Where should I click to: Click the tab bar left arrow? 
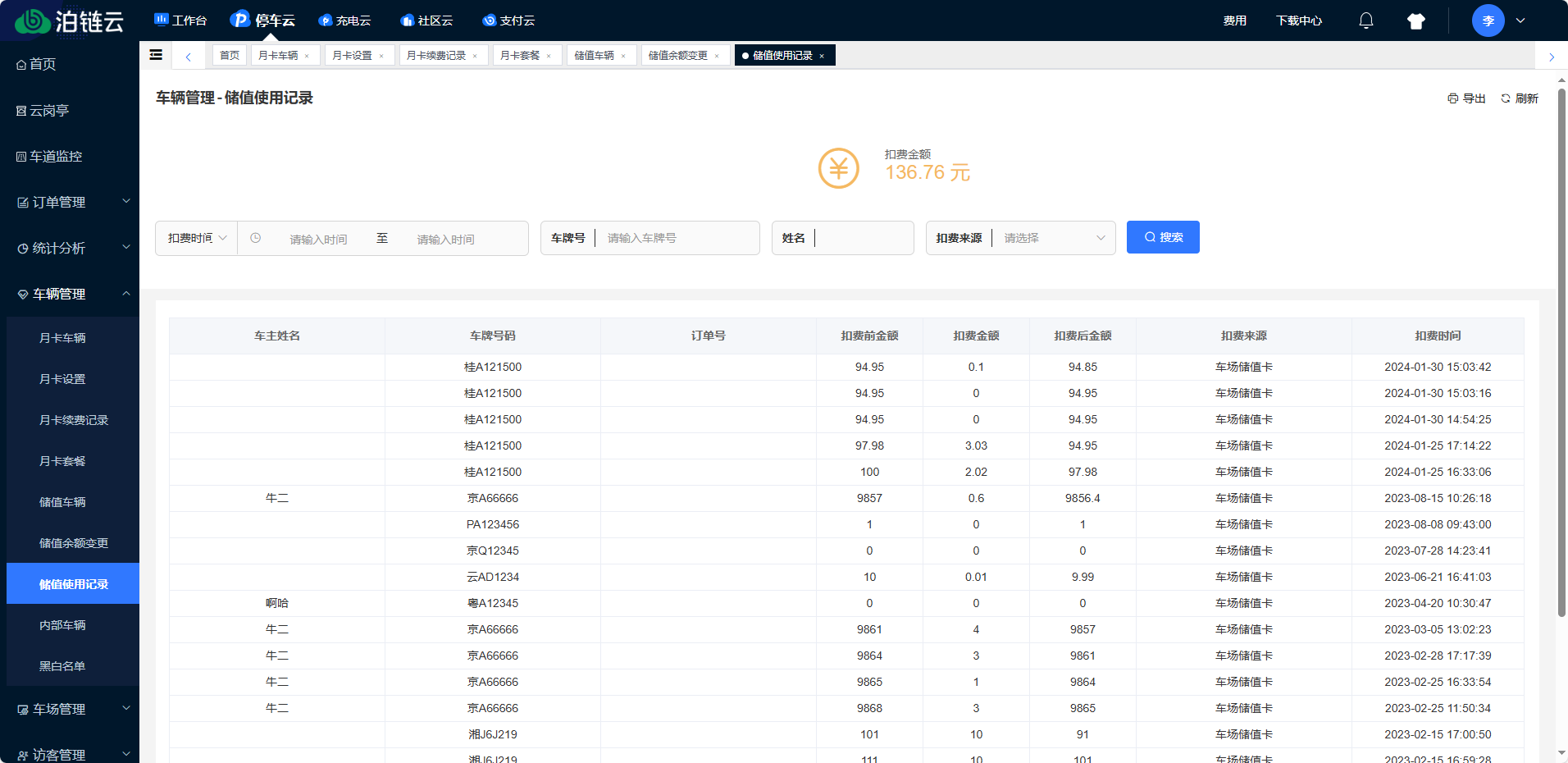tap(189, 56)
